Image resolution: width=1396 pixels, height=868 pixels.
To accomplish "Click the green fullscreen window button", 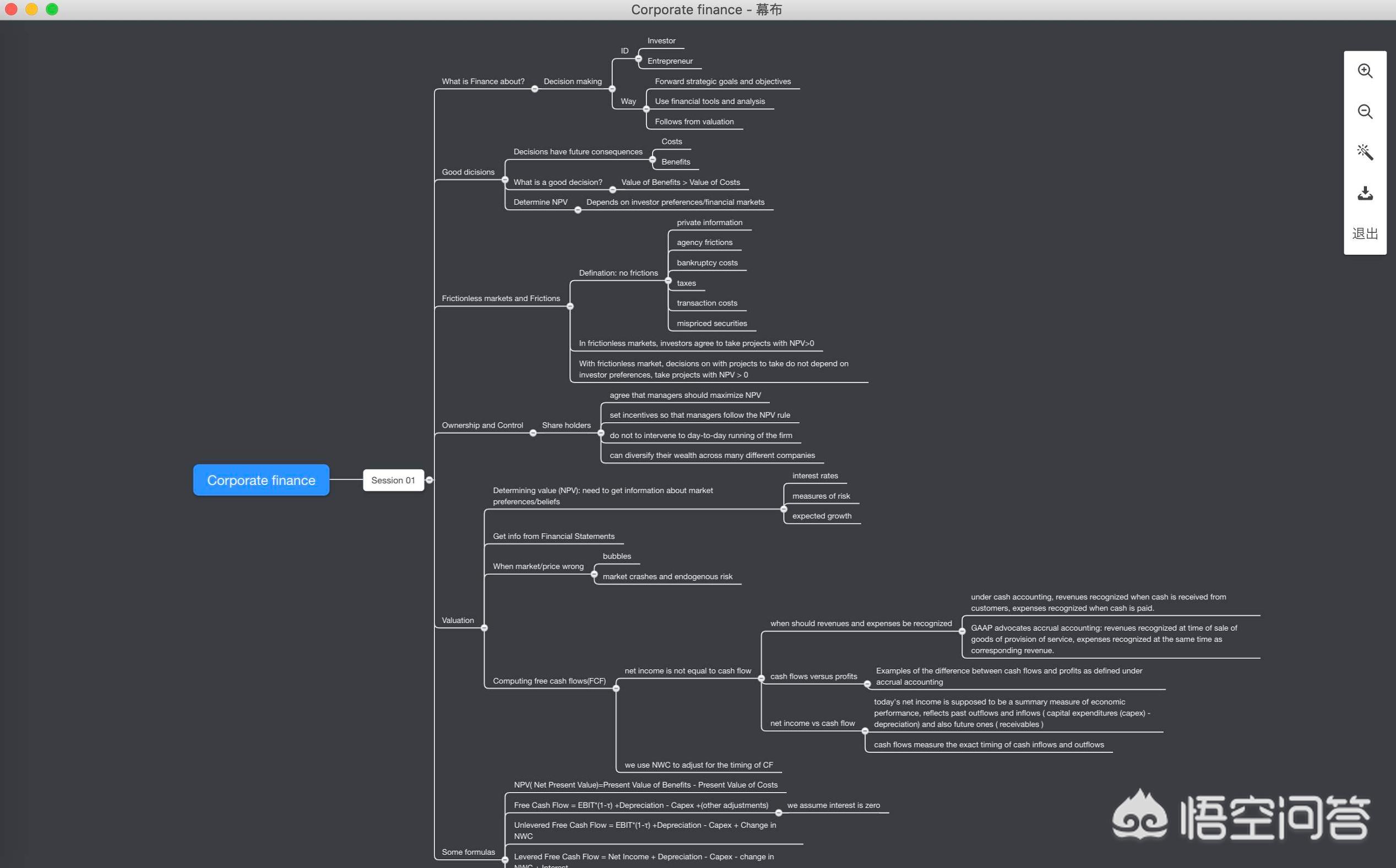I will point(52,9).
